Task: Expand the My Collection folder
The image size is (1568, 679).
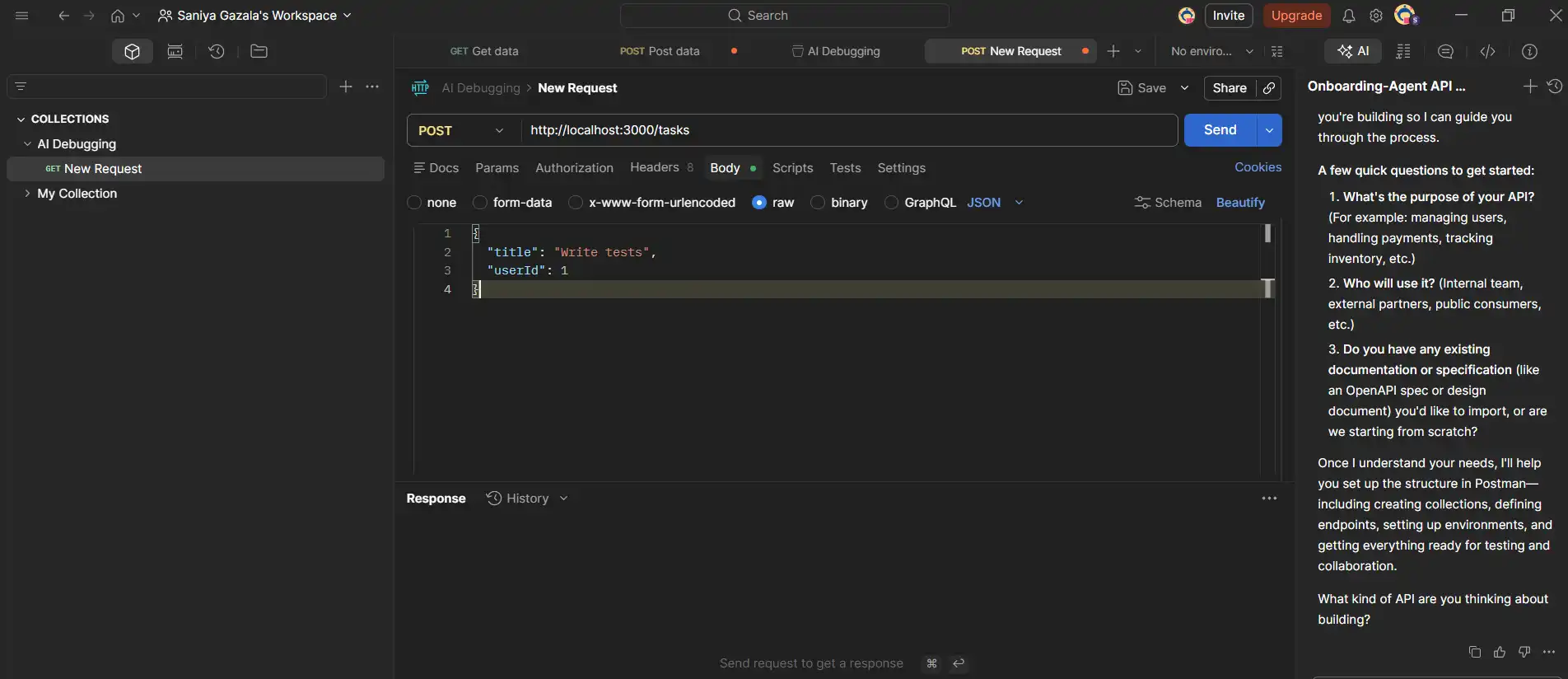Action: pyautogui.click(x=28, y=194)
